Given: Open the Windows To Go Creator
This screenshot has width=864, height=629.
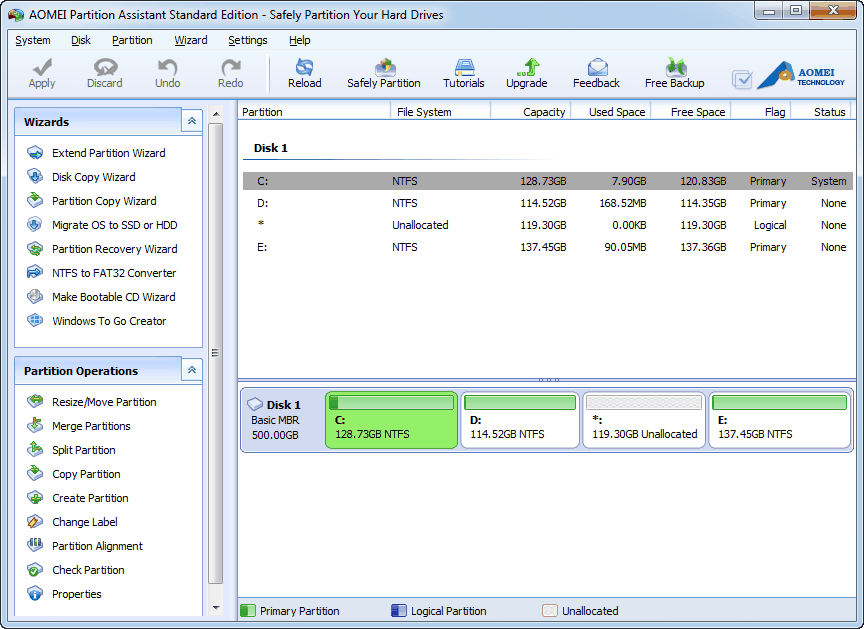Looking at the screenshot, I should tap(96, 321).
